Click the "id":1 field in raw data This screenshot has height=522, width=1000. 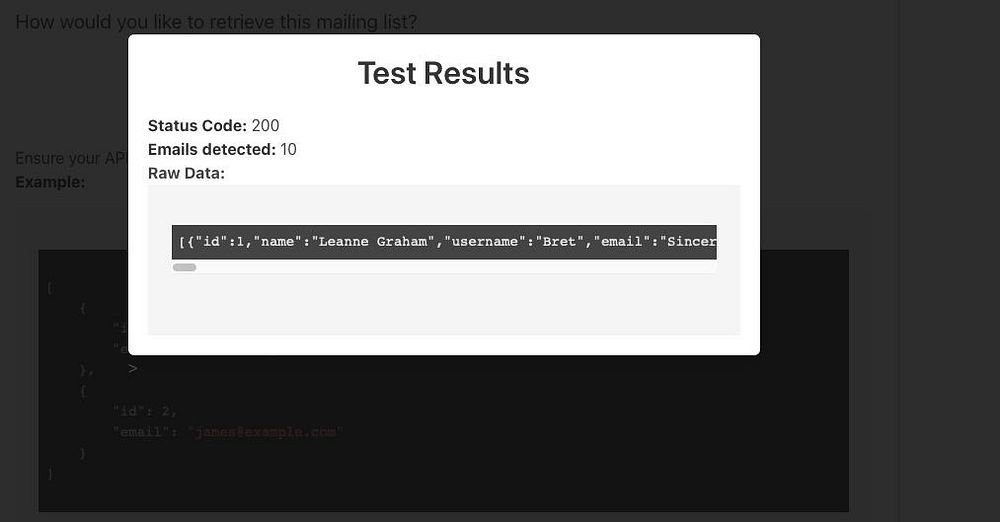220,243
